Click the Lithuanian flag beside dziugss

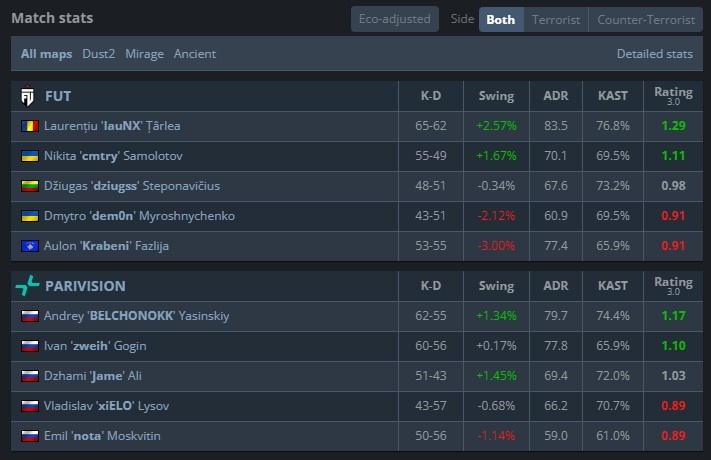(29, 186)
